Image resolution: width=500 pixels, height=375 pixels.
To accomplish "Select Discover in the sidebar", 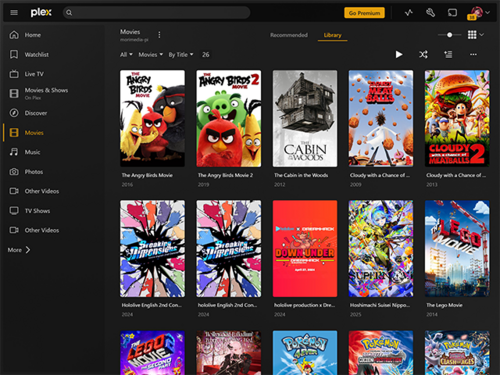I will click(36, 113).
